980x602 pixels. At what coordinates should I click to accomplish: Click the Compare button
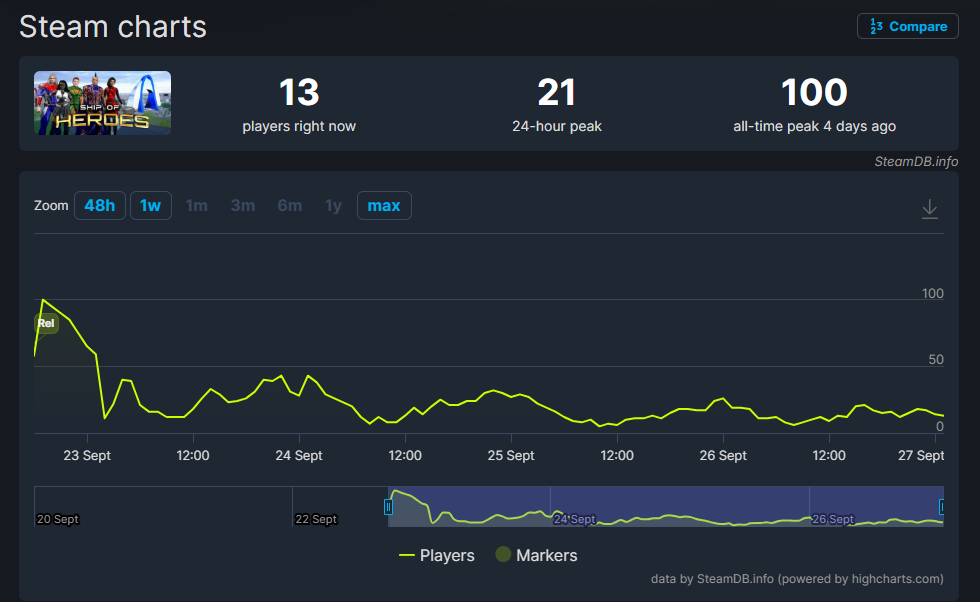[908, 26]
